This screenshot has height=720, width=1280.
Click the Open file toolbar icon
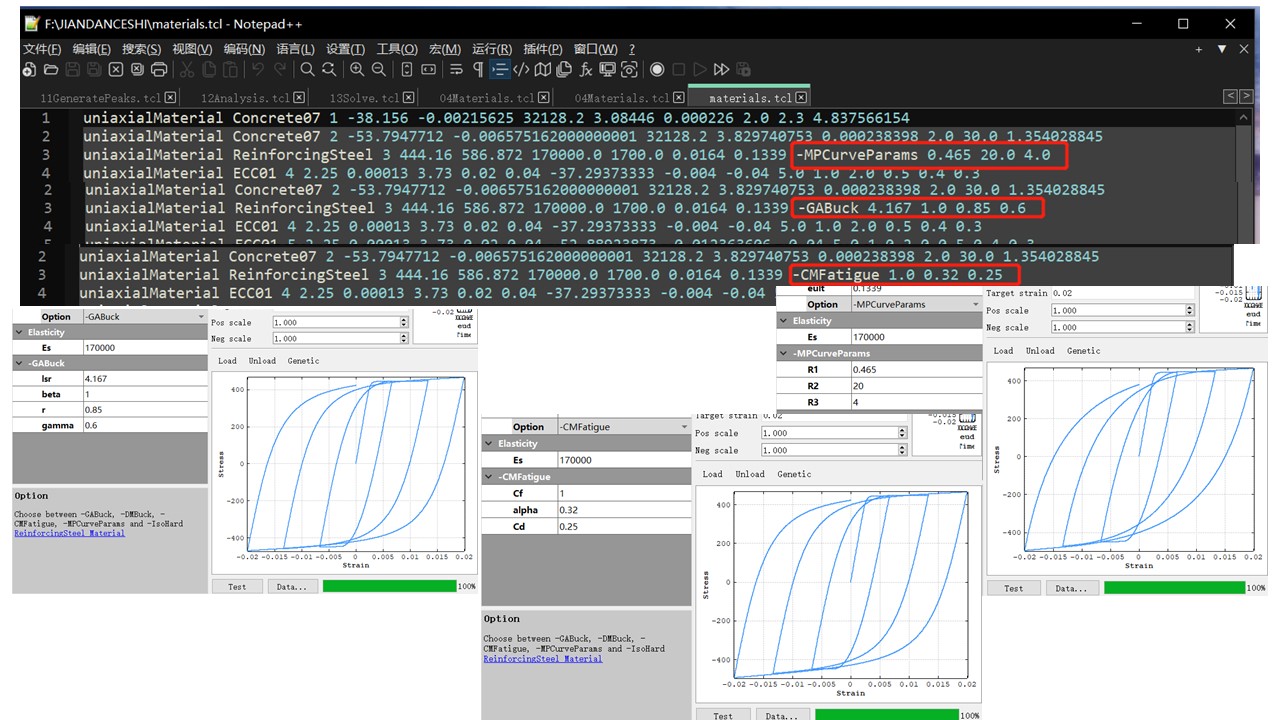(x=50, y=69)
